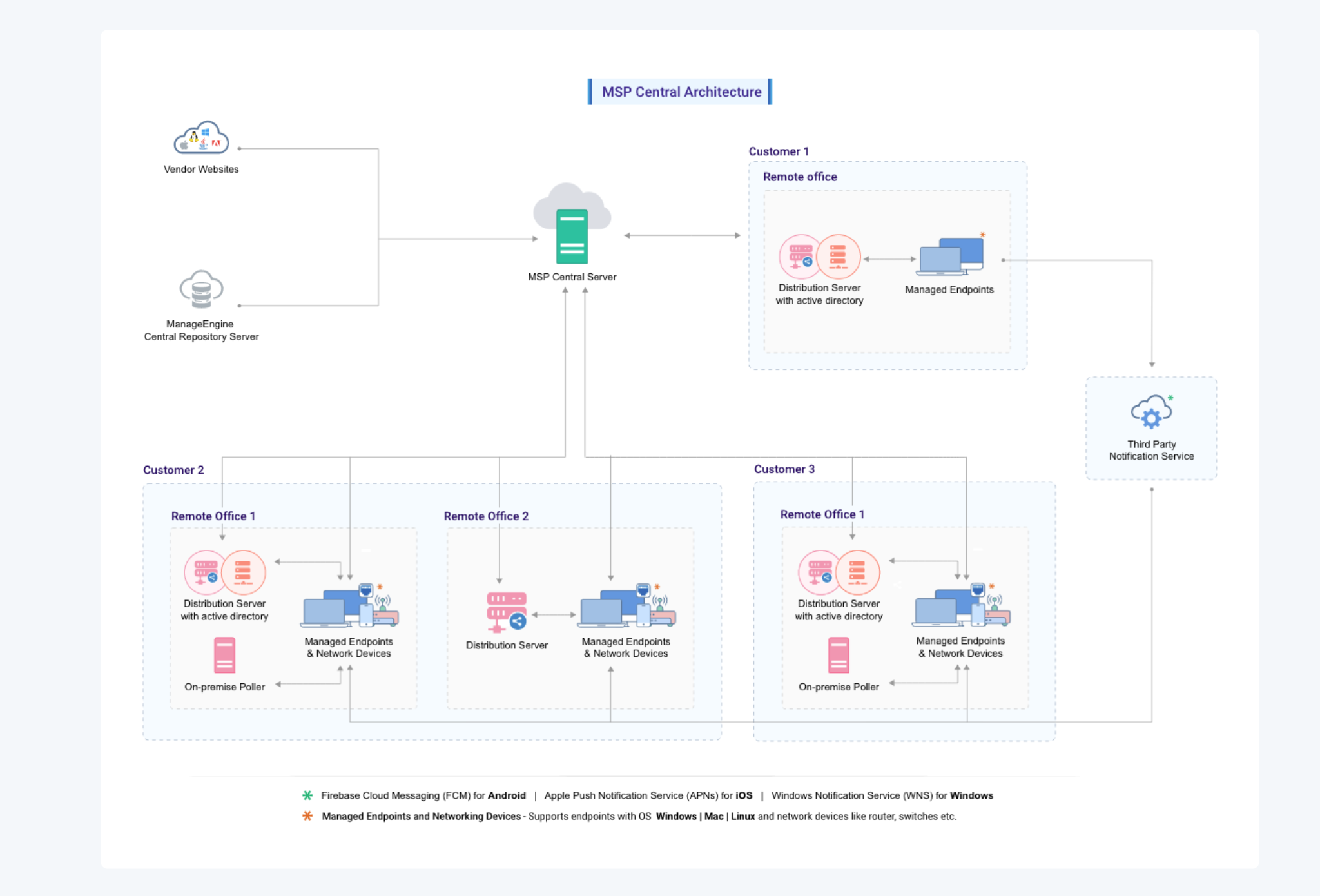
Task: Click Customer 3 managed endpoints & network devices icon
Action: 961,606
